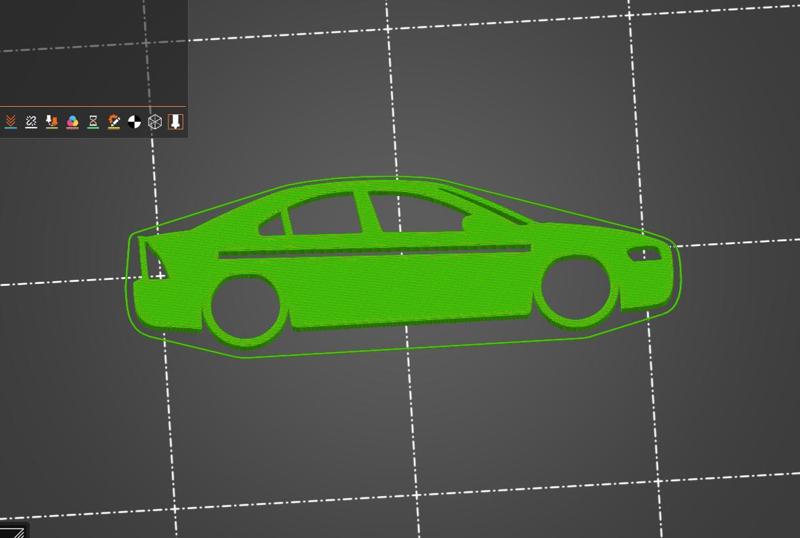
Task: Toggle the orange downward chevrons preview option
Action: pyautogui.click(x=11, y=121)
